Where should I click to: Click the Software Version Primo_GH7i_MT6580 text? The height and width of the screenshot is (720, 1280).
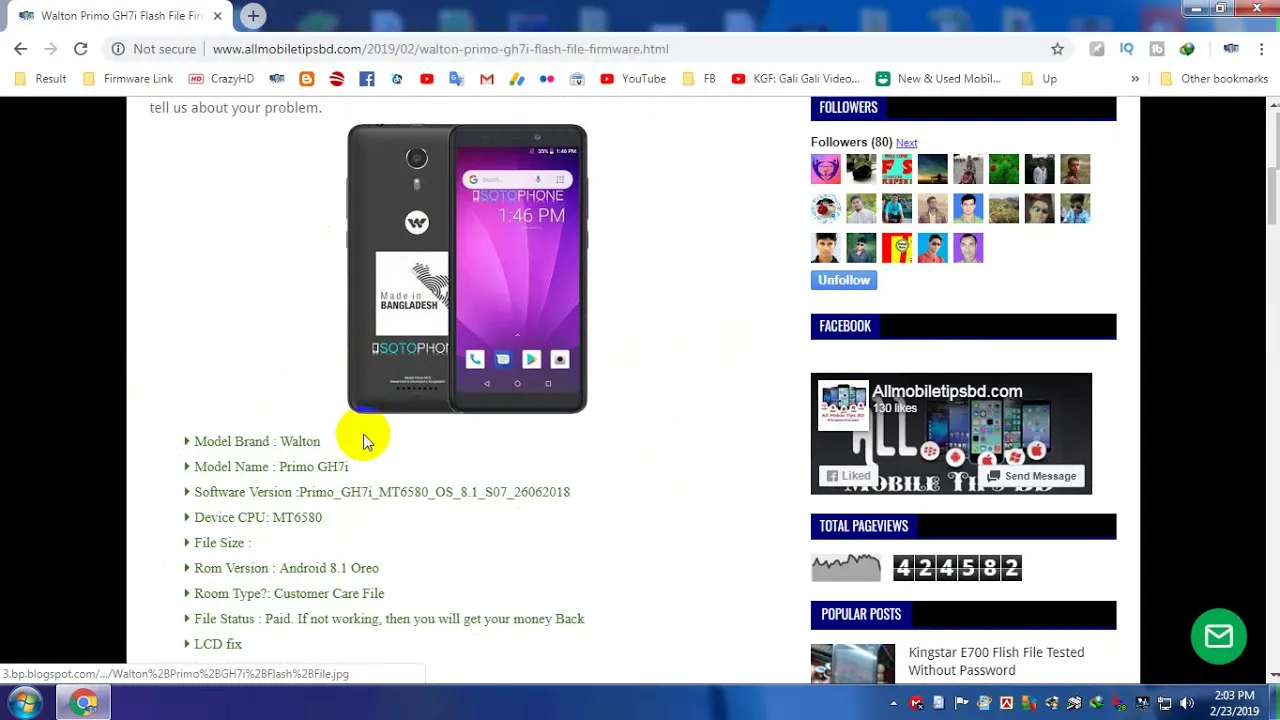[x=382, y=492]
